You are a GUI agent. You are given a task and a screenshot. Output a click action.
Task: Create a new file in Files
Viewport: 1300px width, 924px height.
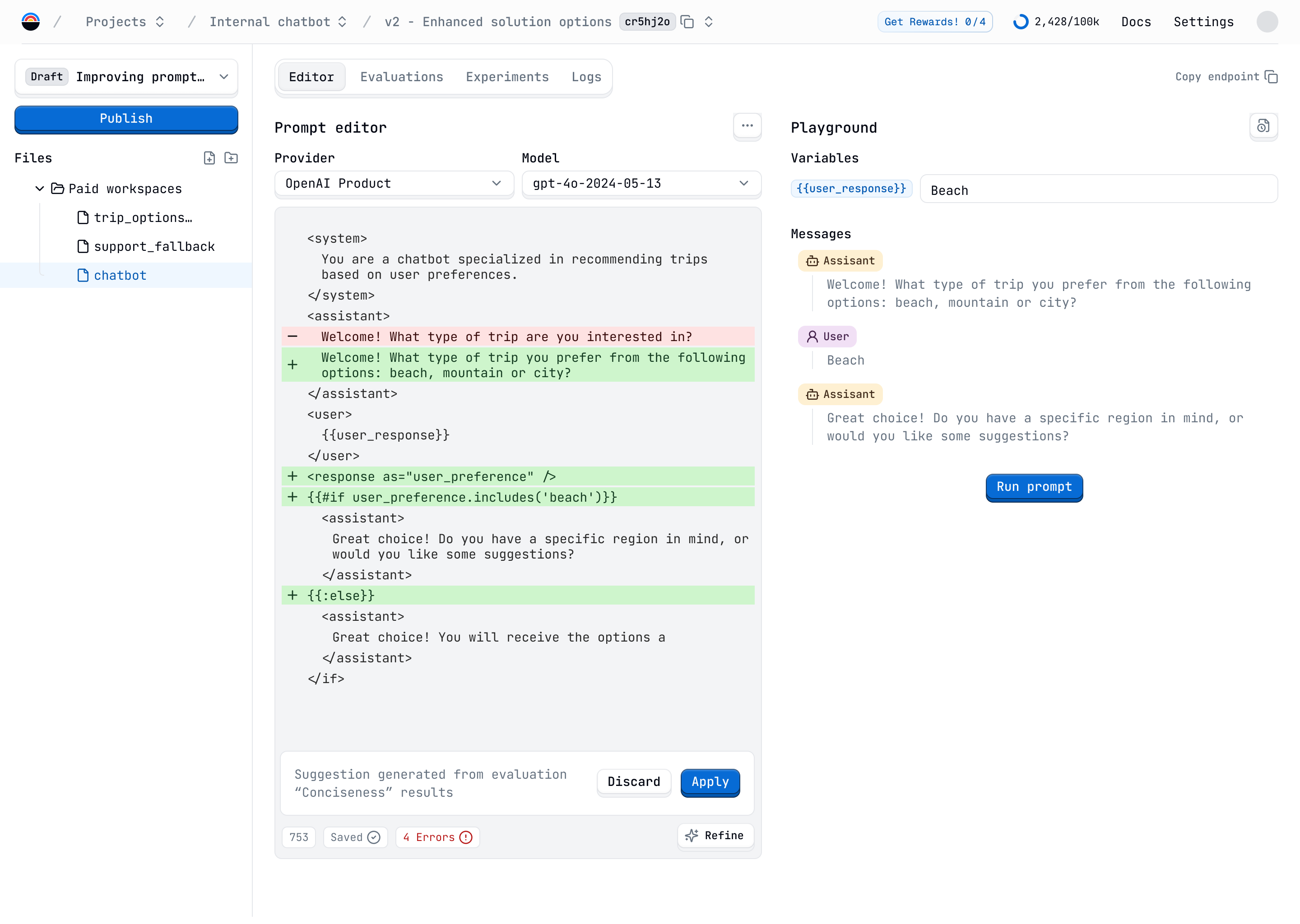point(209,158)
